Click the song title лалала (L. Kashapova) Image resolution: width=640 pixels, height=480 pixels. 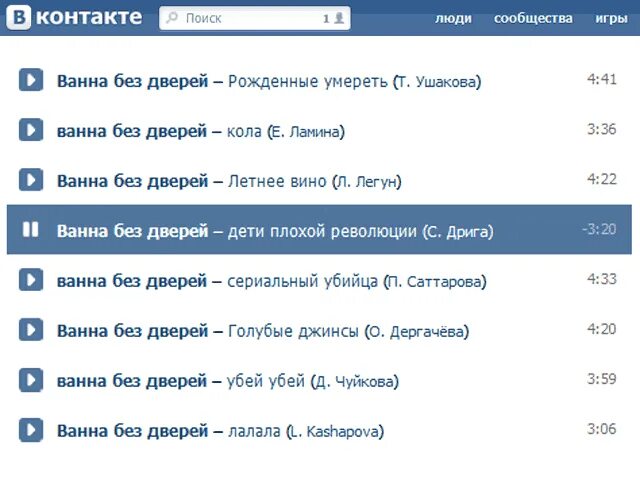click(306, 431)
